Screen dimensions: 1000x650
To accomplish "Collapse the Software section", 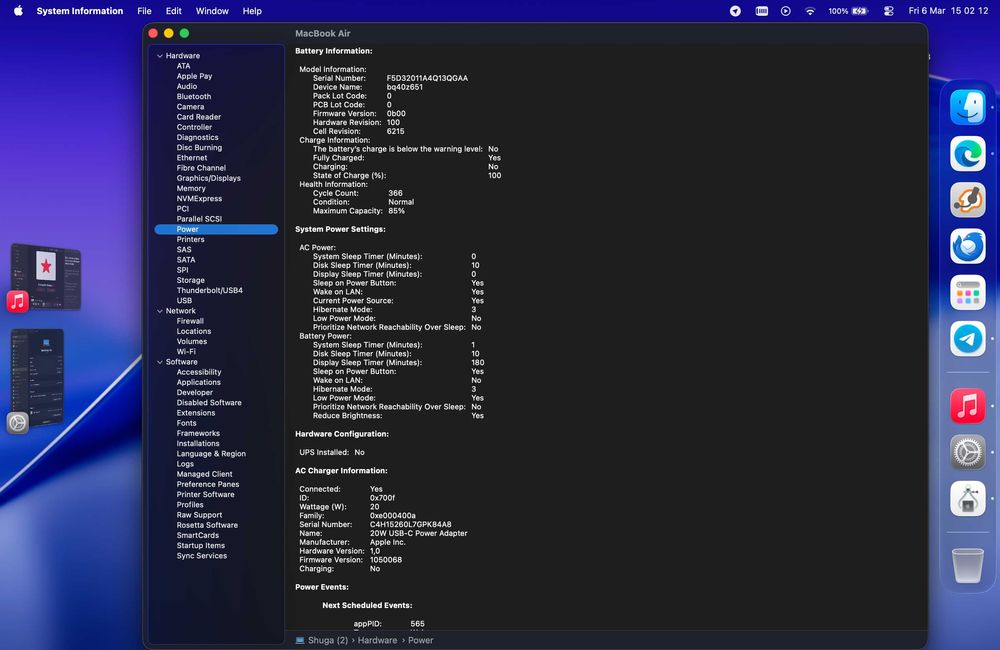I will 159,362.
